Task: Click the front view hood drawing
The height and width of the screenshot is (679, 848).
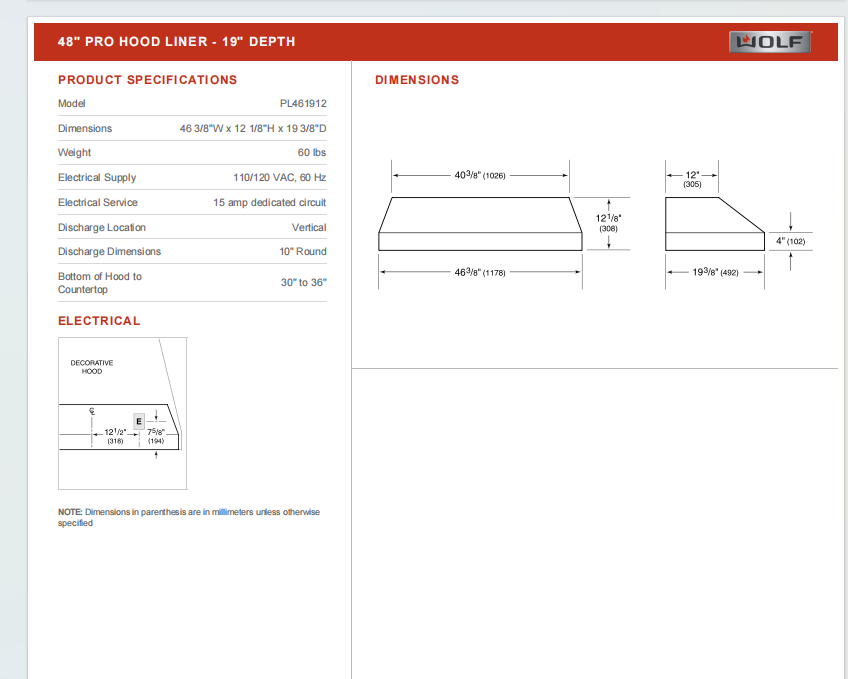Action: [480, 224]
